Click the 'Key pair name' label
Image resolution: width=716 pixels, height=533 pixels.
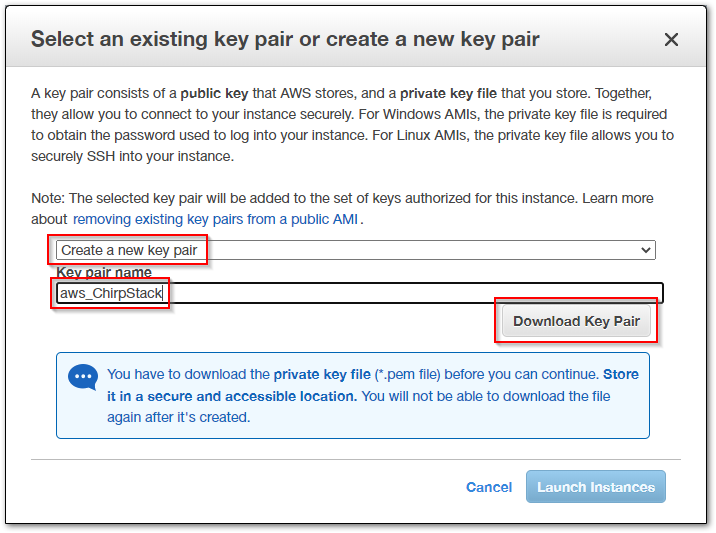tap(104, 273)
